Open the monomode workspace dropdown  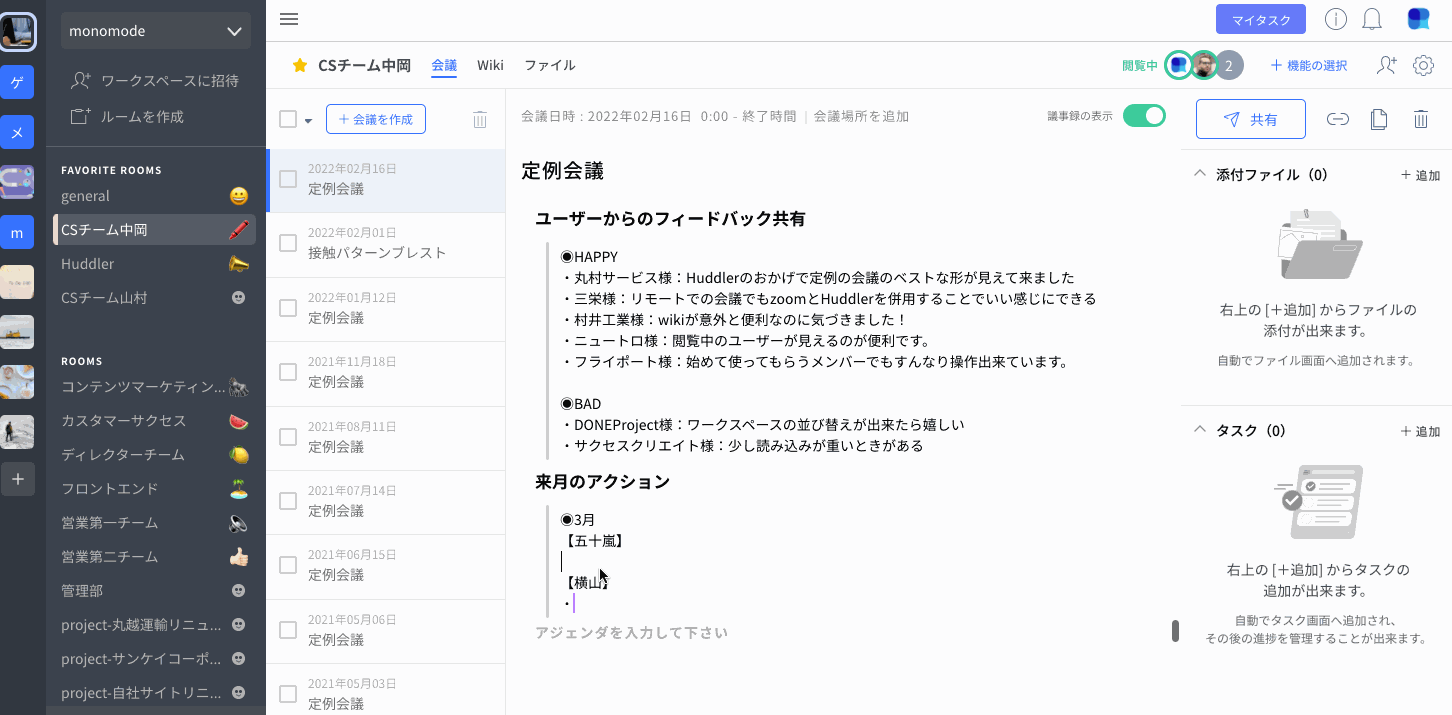coord(156,31)
